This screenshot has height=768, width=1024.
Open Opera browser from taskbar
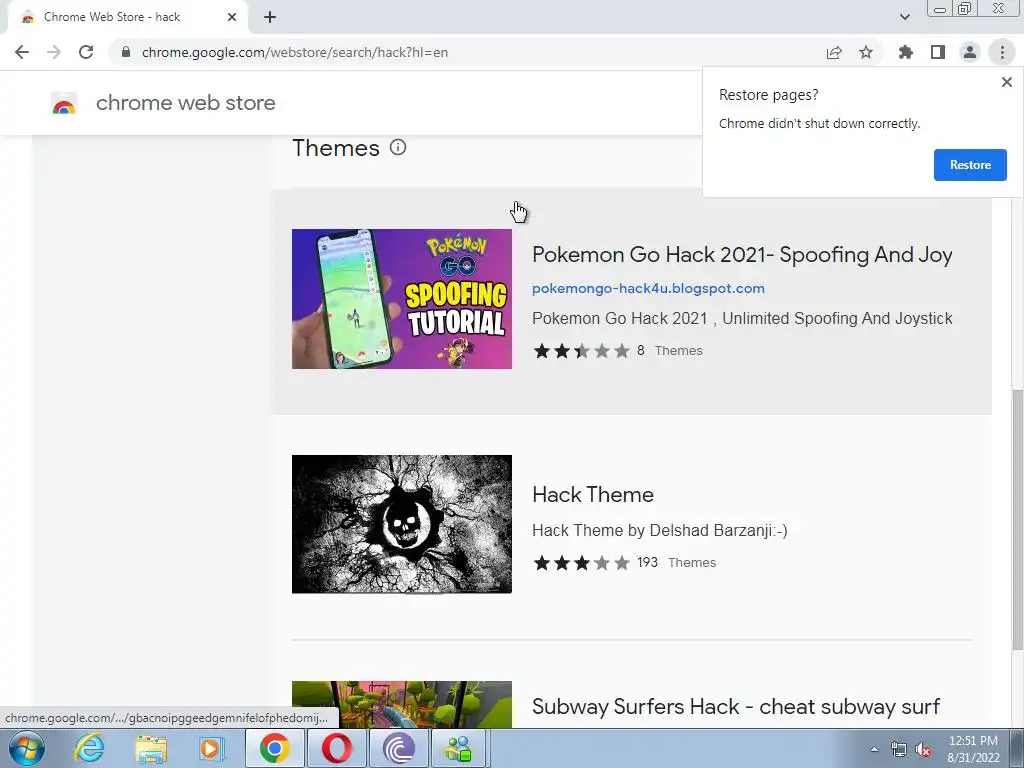(336, 748)
